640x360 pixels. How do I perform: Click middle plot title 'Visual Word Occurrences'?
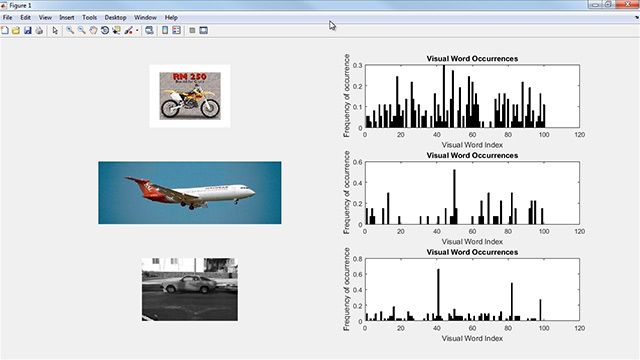tap(472, 156)
